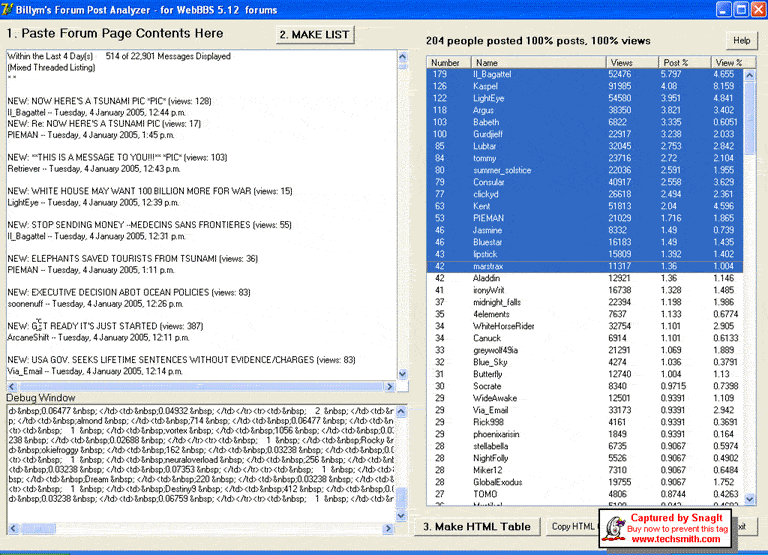This screenshot has height=555, width=768.
Task: Select the NightFolly row
Action: point(585,458)
